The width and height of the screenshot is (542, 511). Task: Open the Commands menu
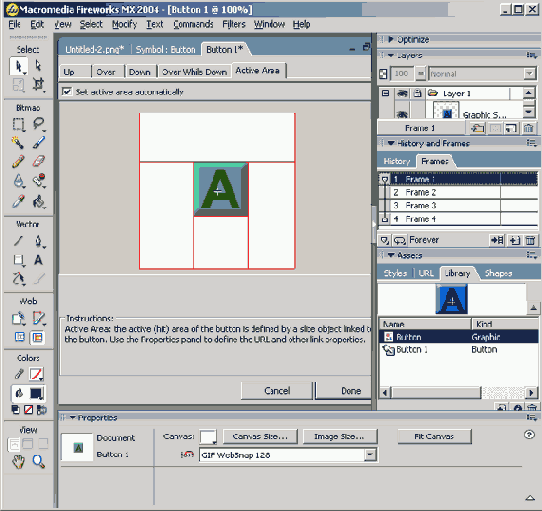click(193, 24)
